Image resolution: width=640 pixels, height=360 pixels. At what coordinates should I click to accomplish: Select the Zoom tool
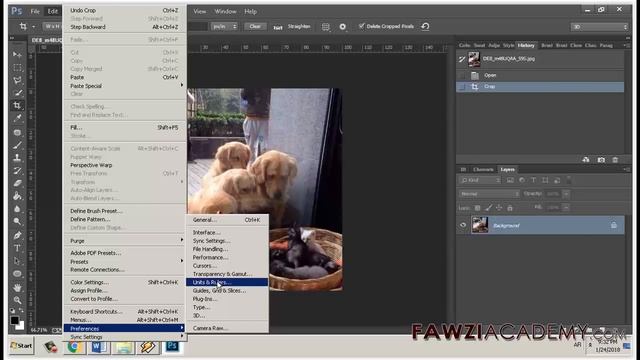[x=17, y=300]
